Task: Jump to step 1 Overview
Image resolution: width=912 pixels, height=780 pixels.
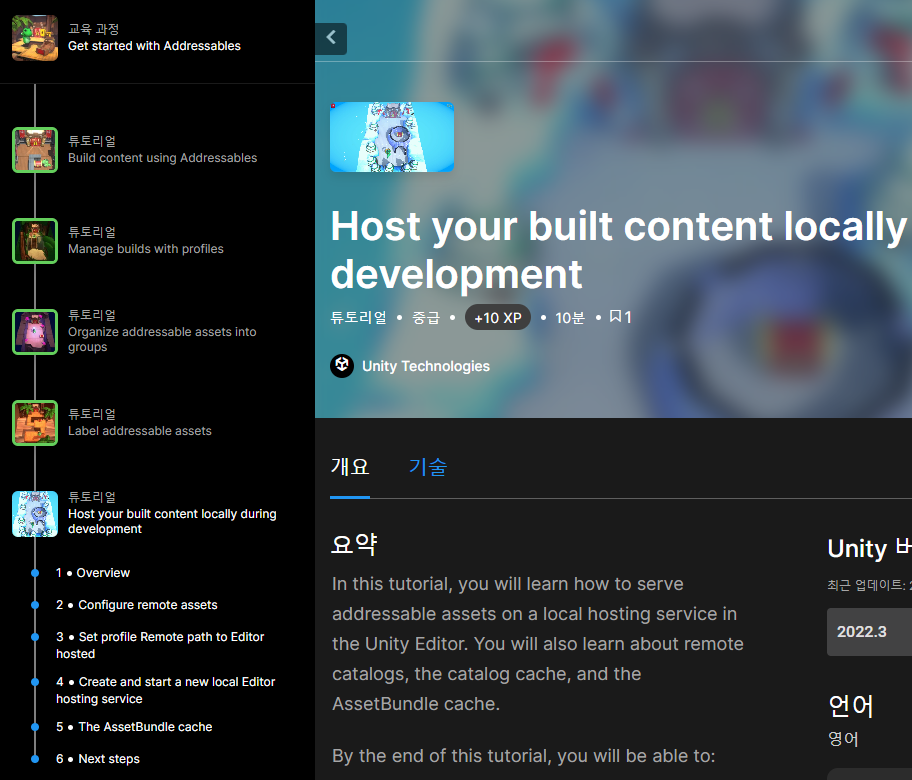Action: (93, 573)
